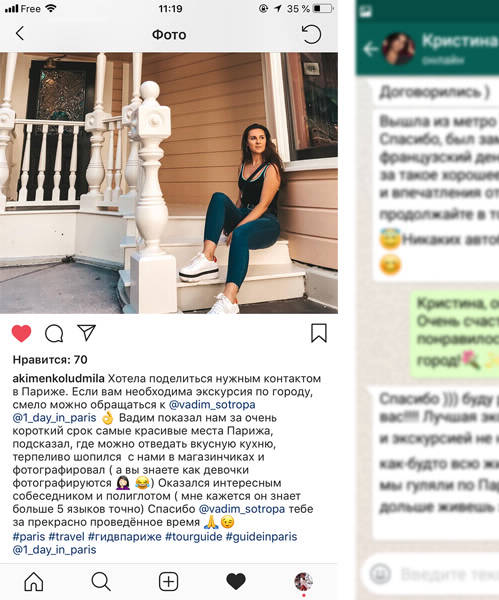Screen dimensions: 499x600
Task: Open the emoji picker in WhatsApp input
Action: (x=380, y=574)
